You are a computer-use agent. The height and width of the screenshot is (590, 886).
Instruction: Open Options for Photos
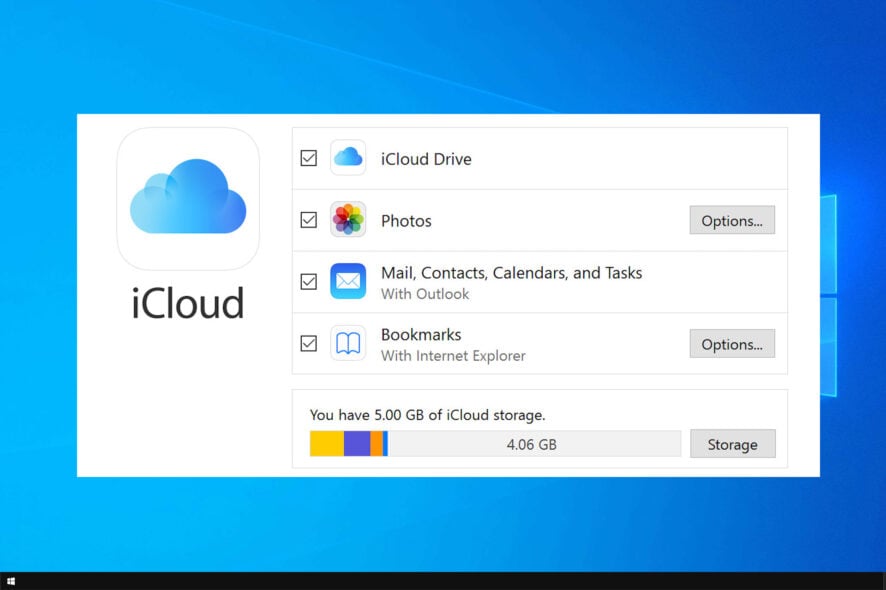pos(732,220)
